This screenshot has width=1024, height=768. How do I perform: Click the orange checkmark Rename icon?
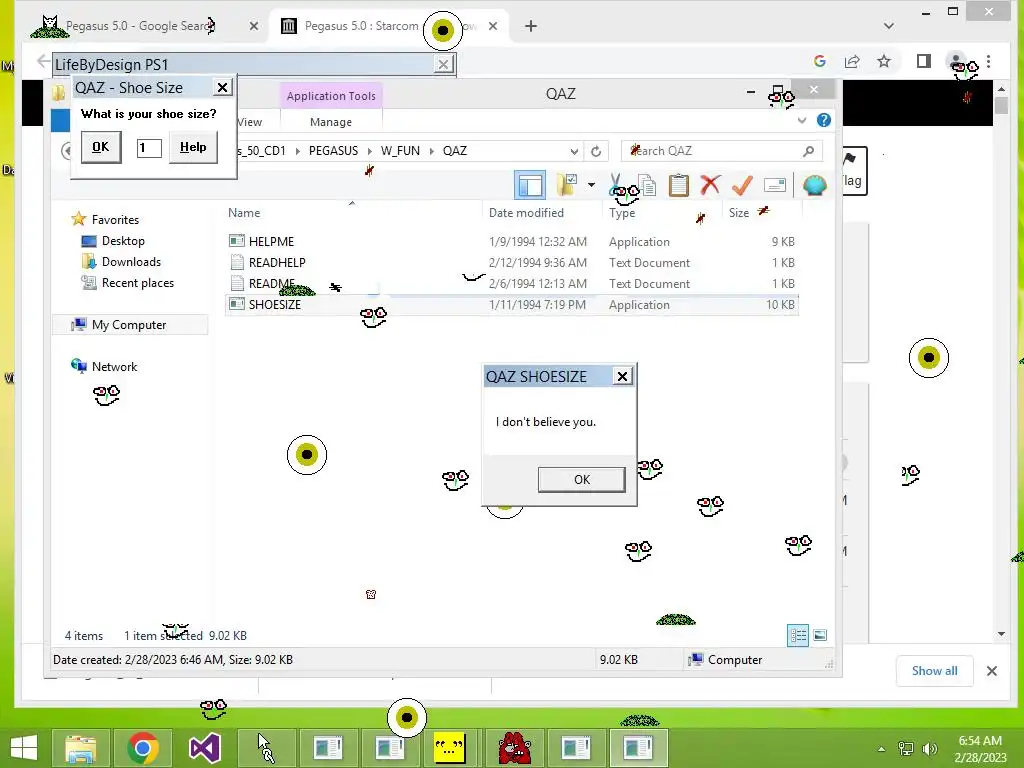(742, 185)
